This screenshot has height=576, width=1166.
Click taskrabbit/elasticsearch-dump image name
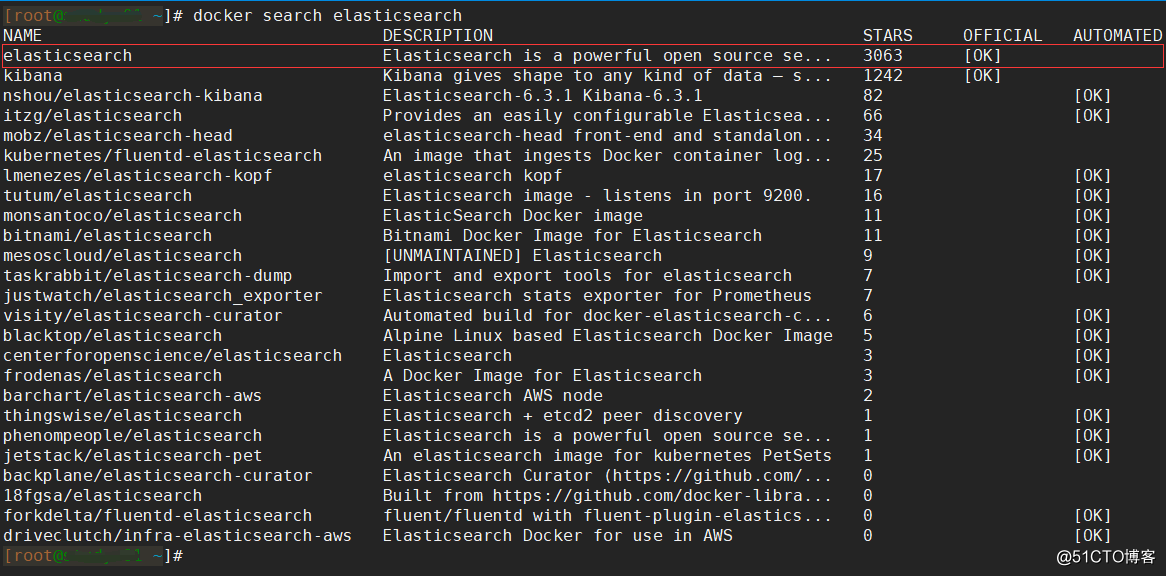coord(148,276)
